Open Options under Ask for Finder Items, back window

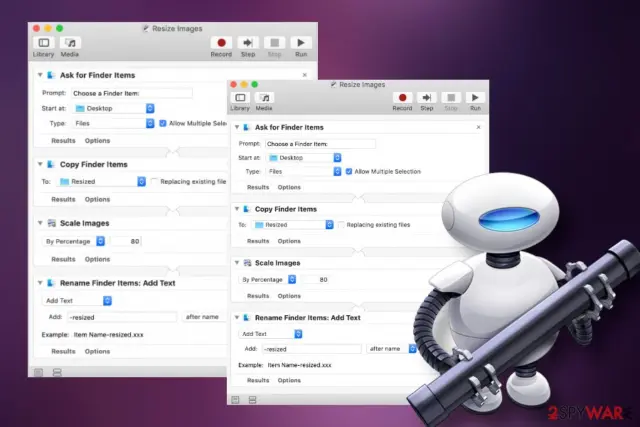pyautogui.click(x=97, y=140)
